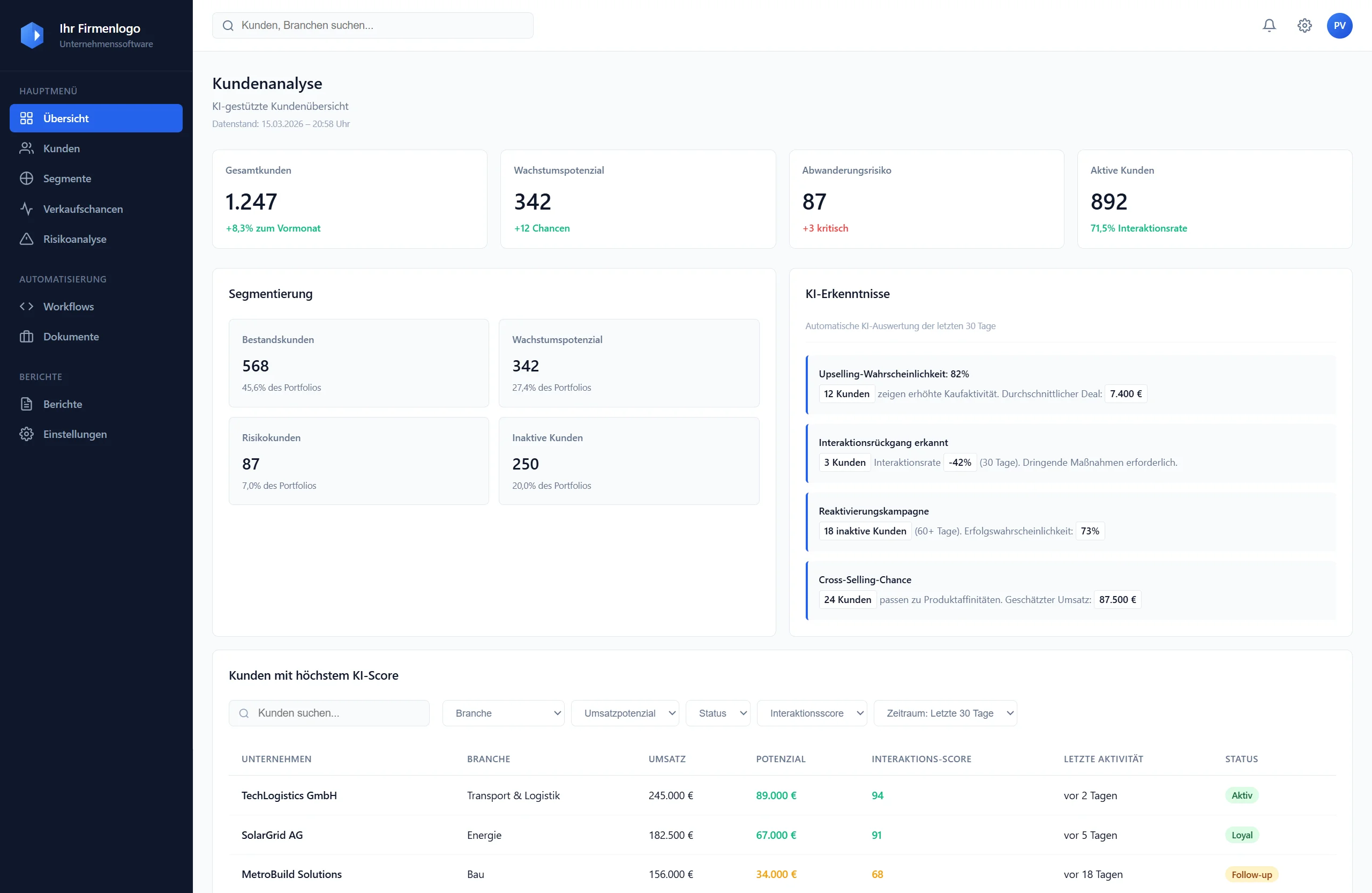1372x893 pixels.
Task: Select the SolarGrid AG table row
Action: click(692, 835)
